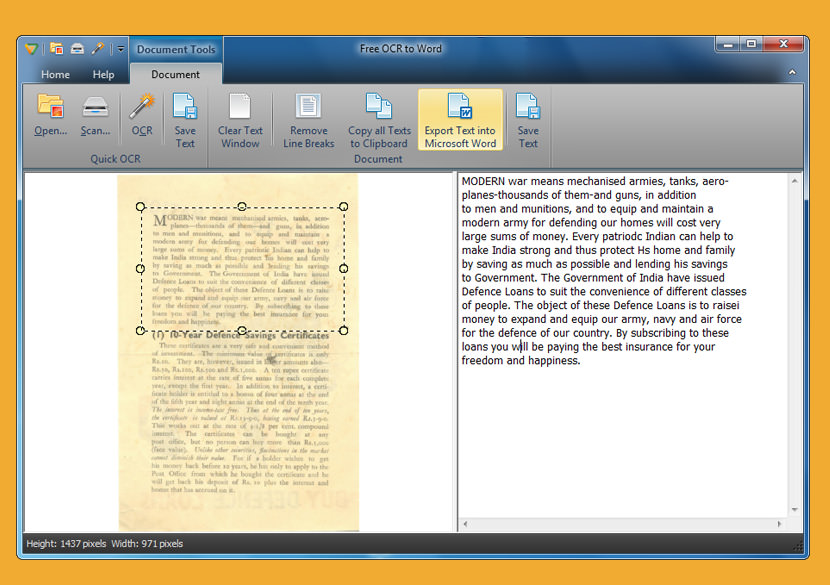Click quick access OCR wand icon
The width and height of the screenshot is (830, 585).
97,49
